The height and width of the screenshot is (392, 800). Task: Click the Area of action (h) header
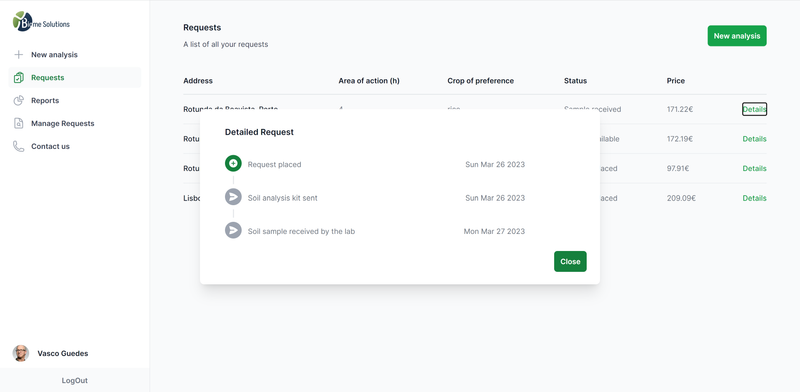tap(369, 81)
